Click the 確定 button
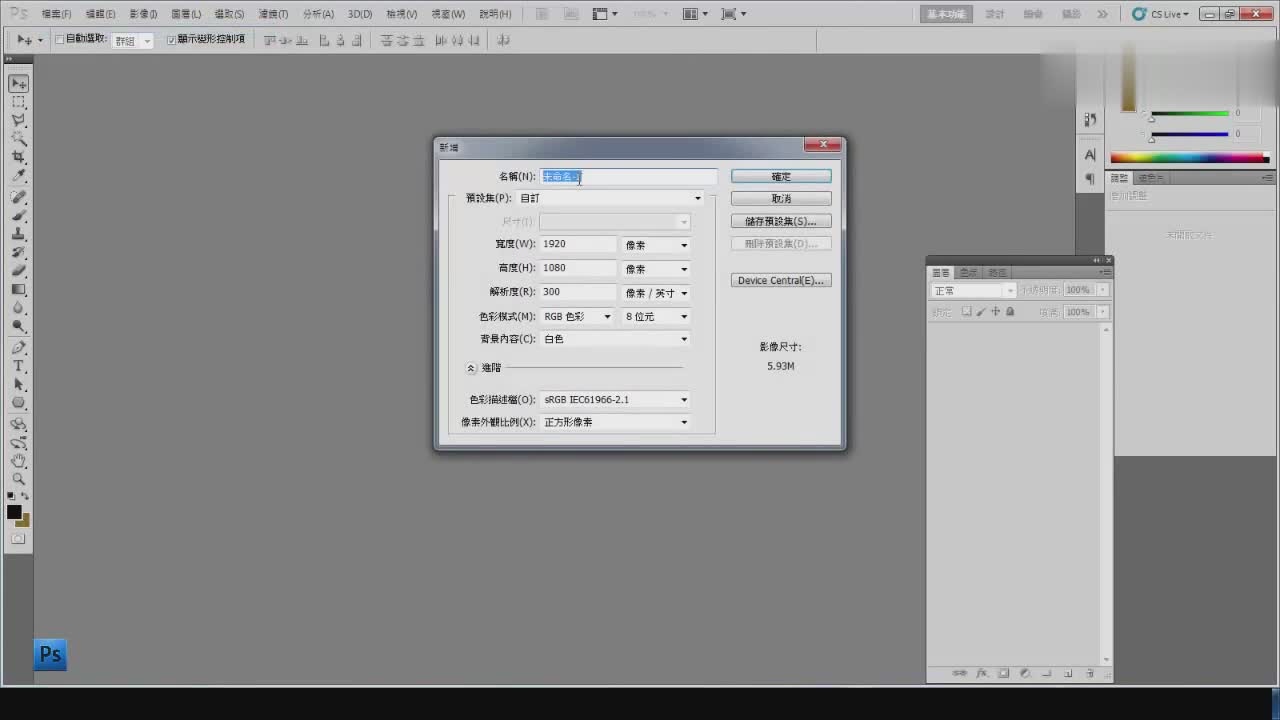Screen dimensions: 1280x720 coord(781,176)
